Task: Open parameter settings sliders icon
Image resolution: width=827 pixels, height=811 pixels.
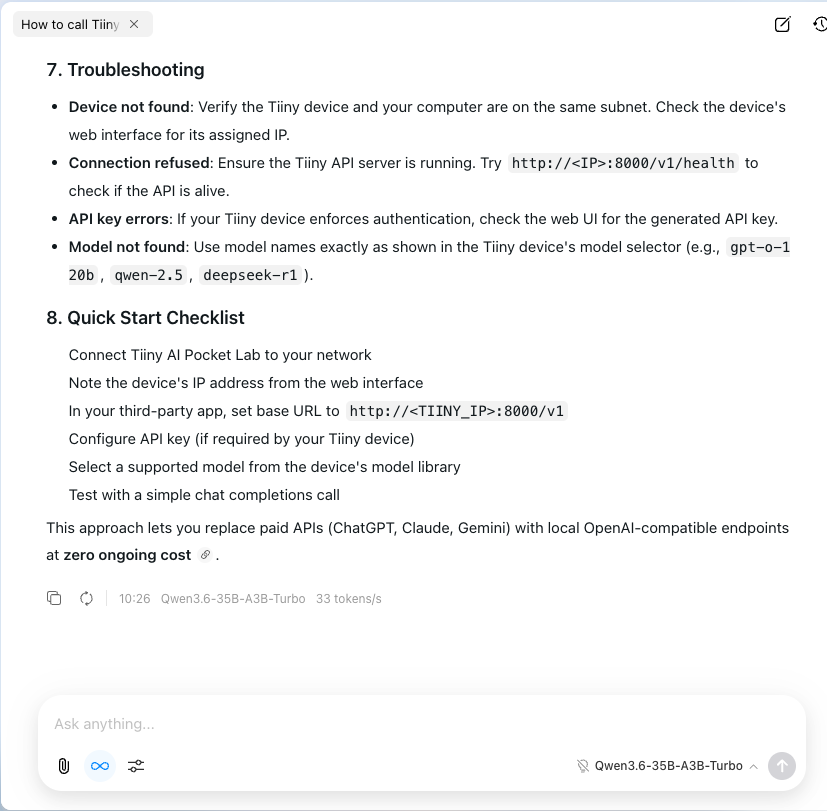Action: pyautogui.click(x=136, y=766)
